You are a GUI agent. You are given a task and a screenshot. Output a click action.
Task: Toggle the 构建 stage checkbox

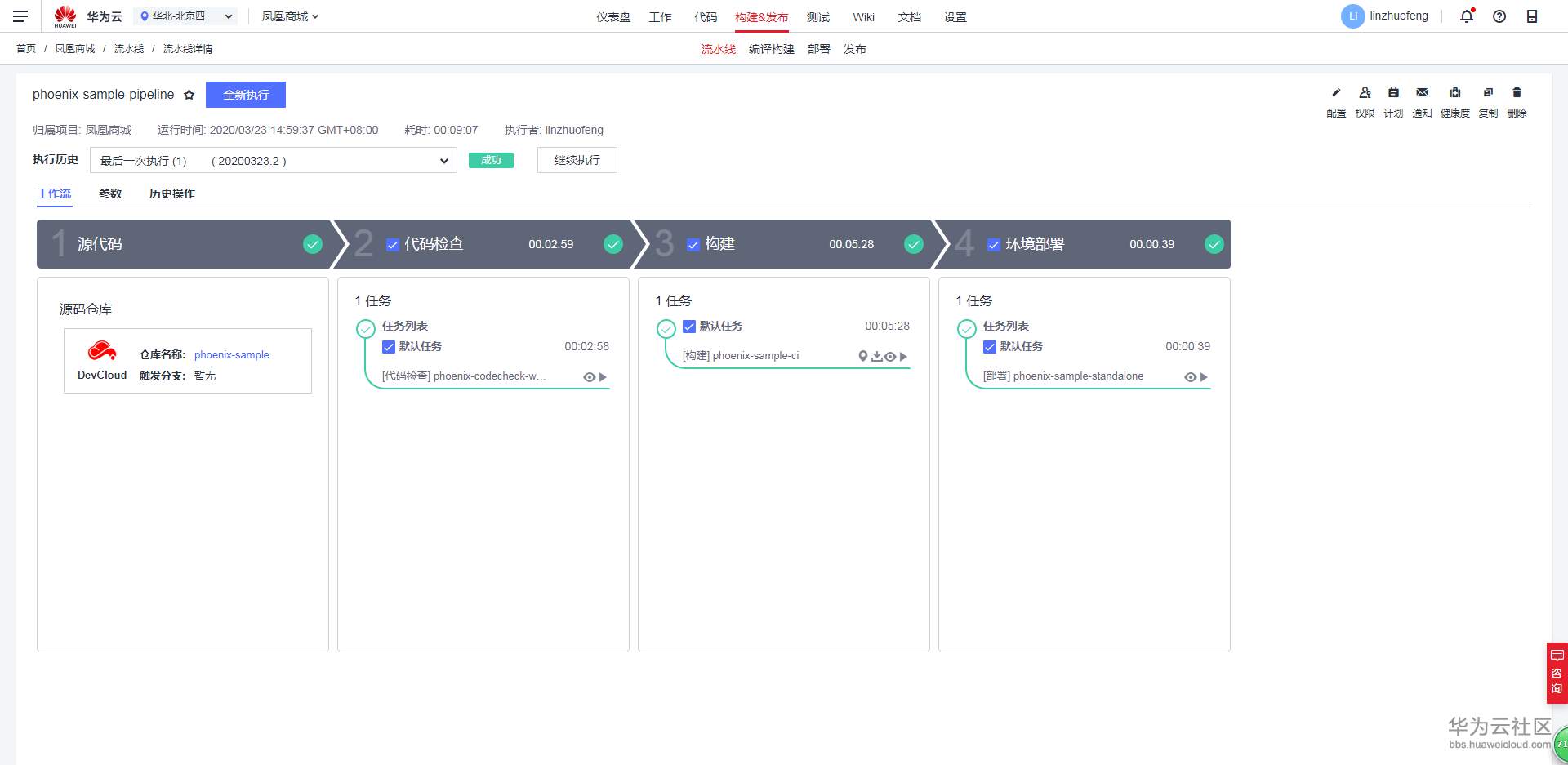[693, 245]
